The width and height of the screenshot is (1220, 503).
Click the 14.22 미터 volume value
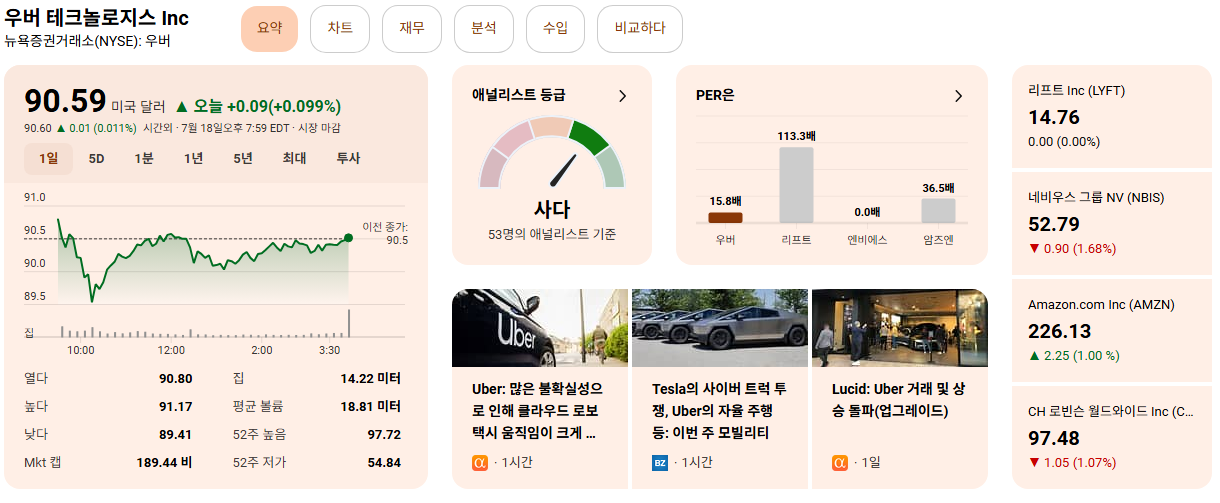pos(370,378)
